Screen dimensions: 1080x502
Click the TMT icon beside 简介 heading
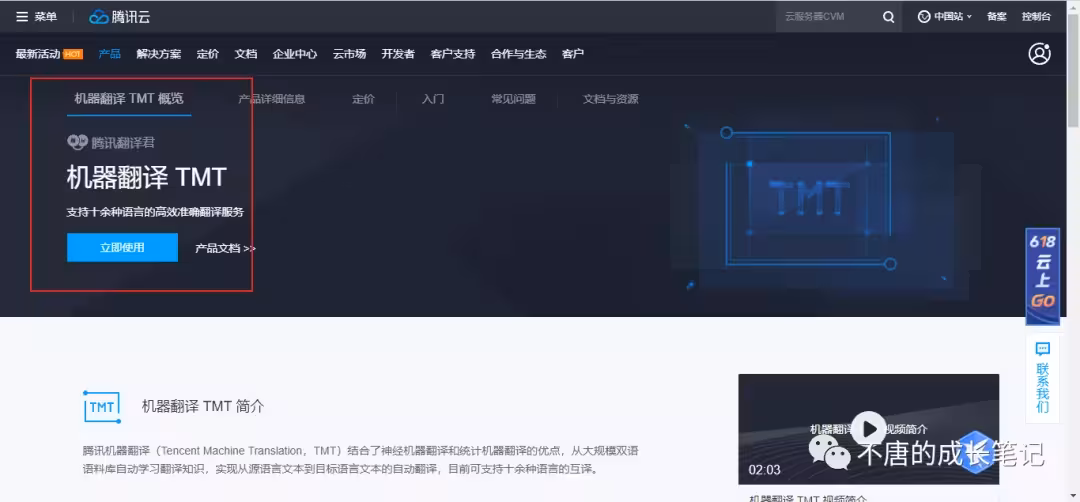102,406
